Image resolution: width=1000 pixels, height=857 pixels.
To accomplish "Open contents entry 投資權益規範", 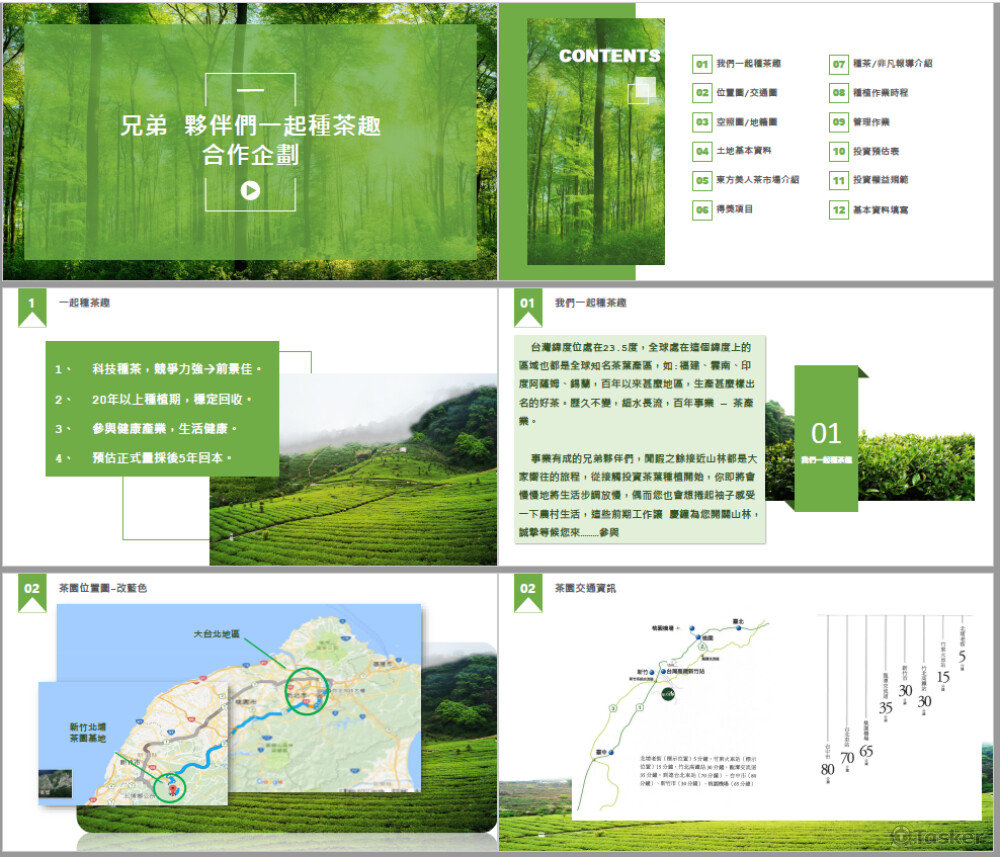I will (880, 180).
